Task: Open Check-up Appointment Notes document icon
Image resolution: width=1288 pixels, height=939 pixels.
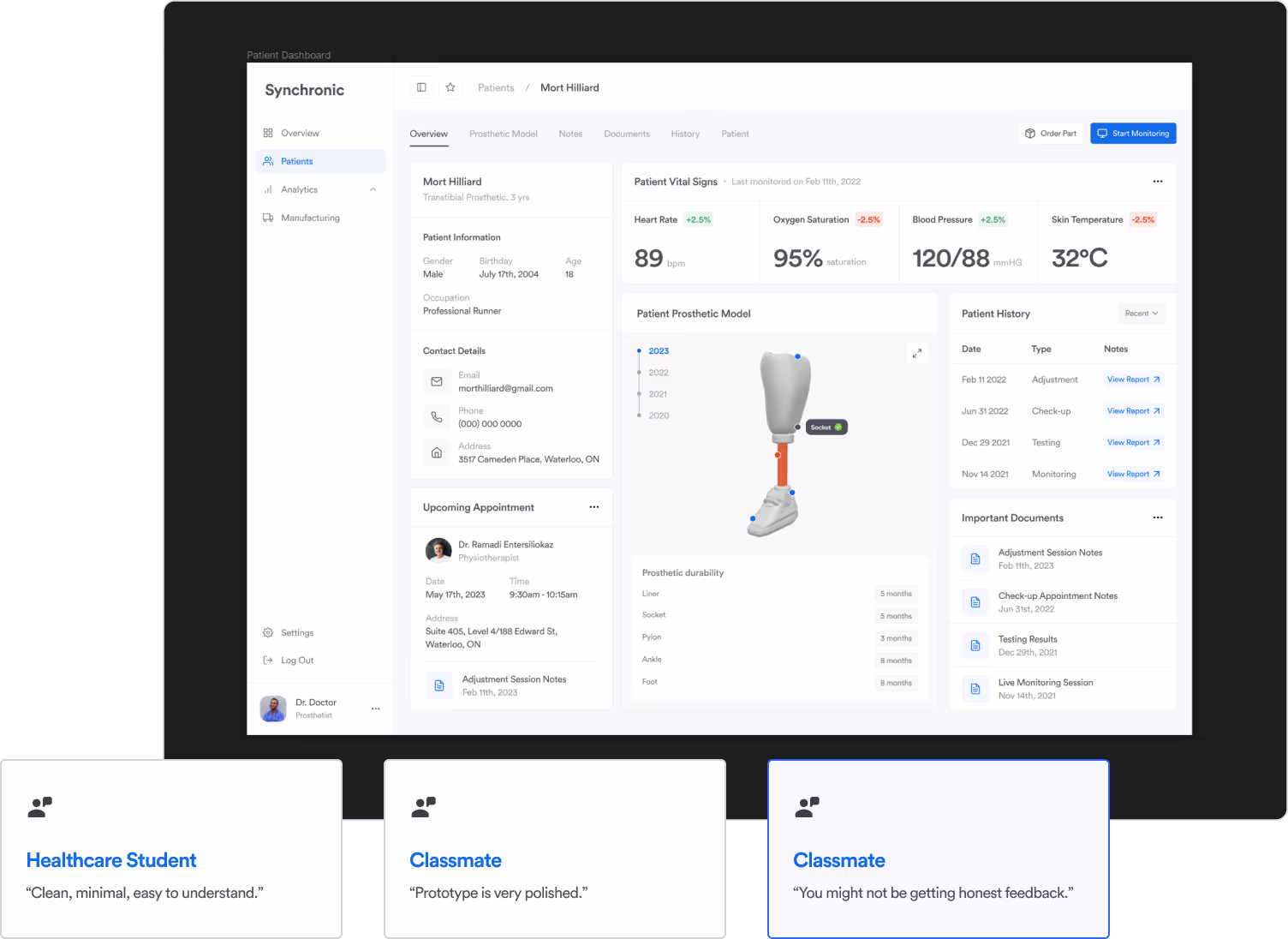Action: pos(975,602)
